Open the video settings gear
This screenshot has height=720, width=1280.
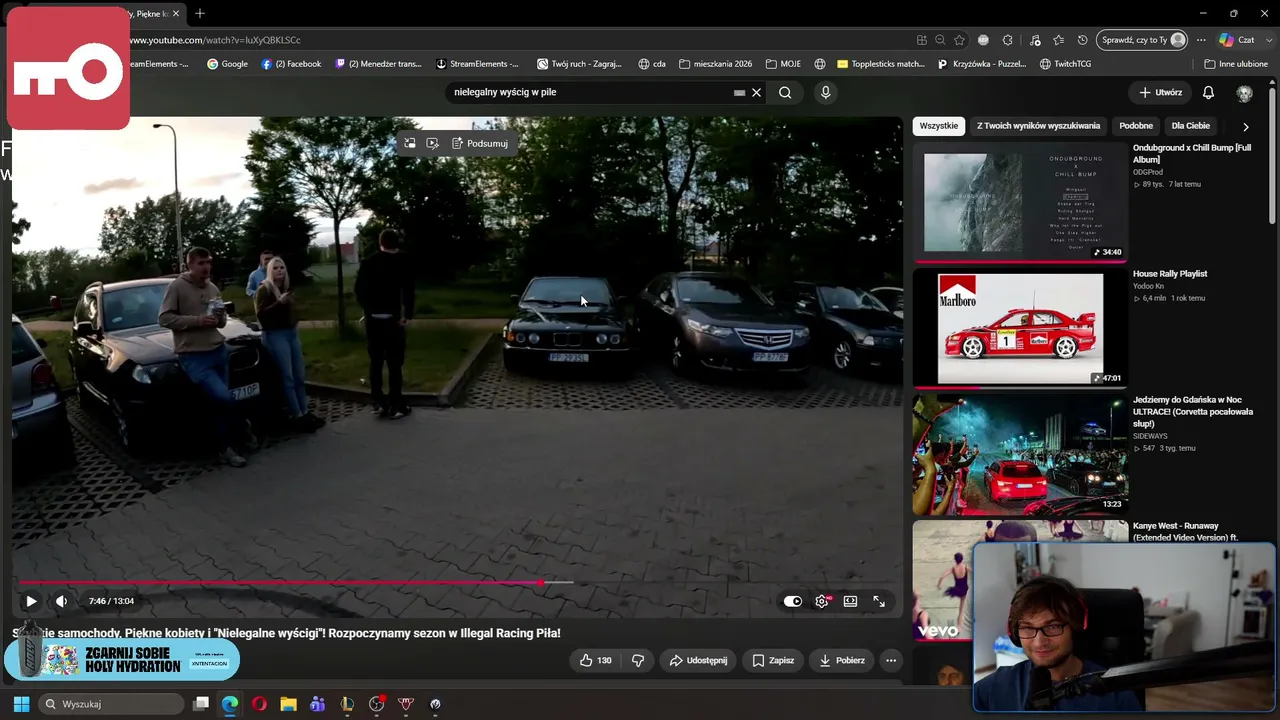click(x=822, y=601)
